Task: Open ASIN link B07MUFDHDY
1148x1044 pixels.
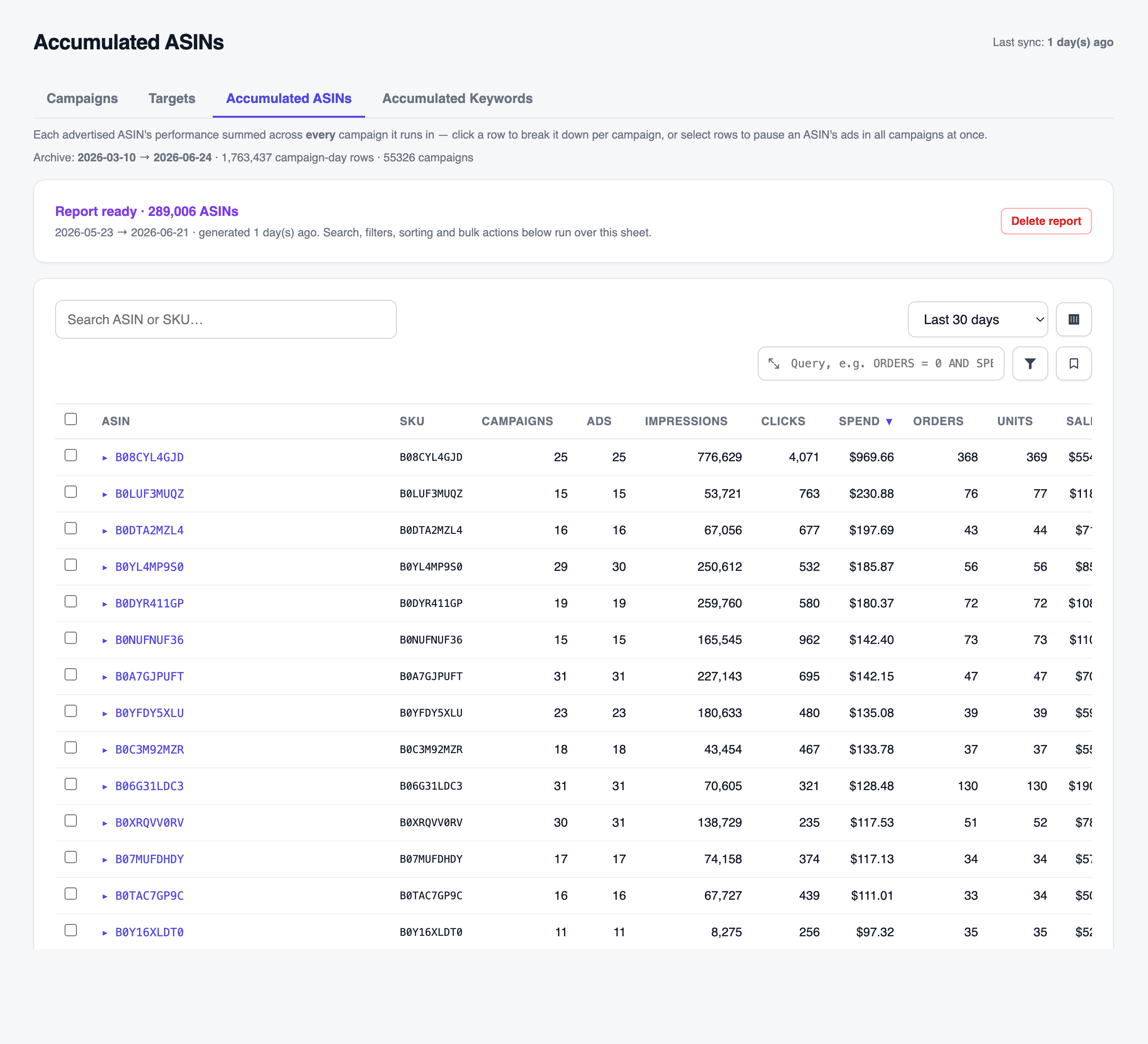Action: pyautogui.click(x=149, y=859)
